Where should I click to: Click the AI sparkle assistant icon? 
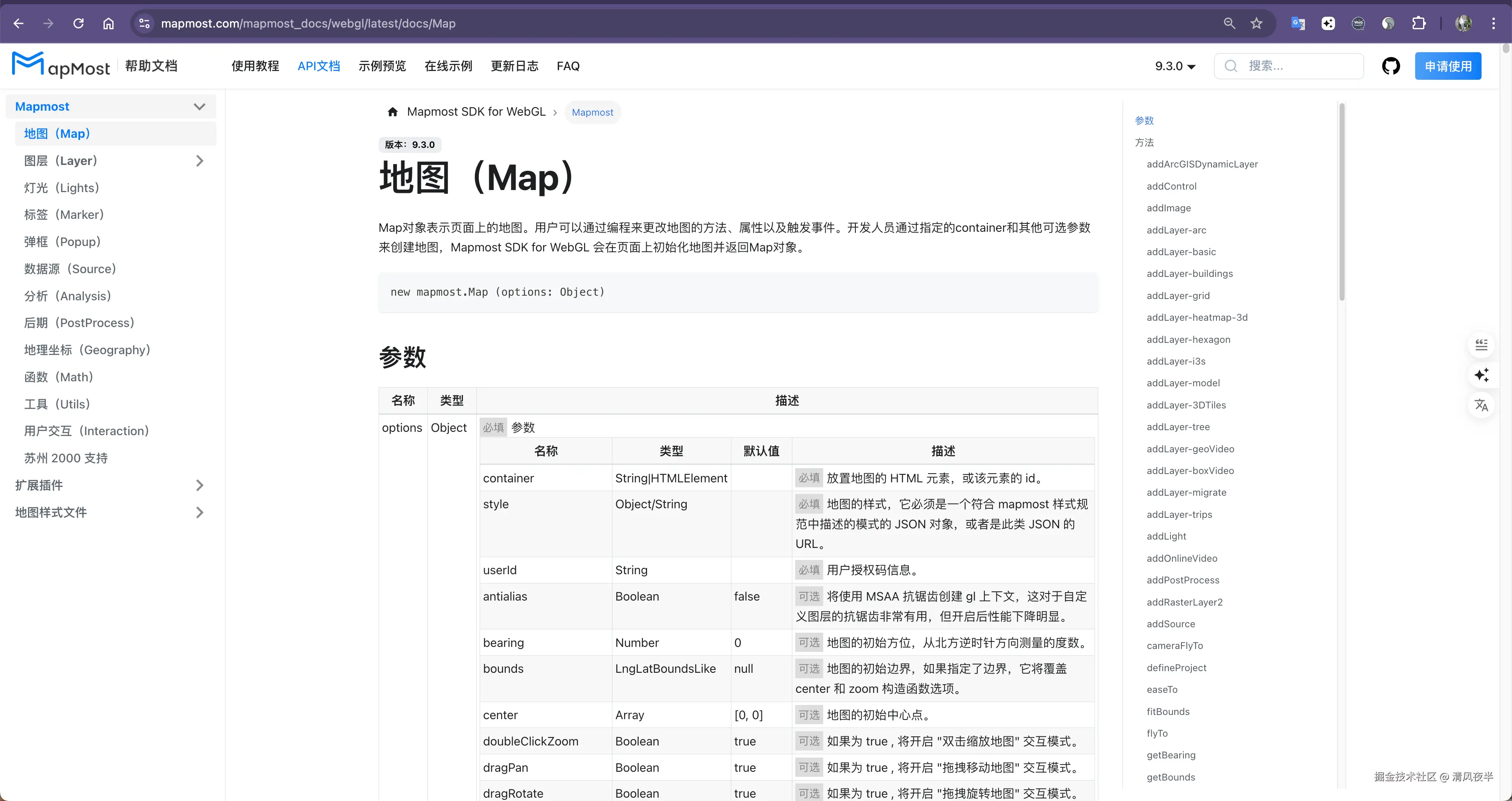click(1481, 375)
